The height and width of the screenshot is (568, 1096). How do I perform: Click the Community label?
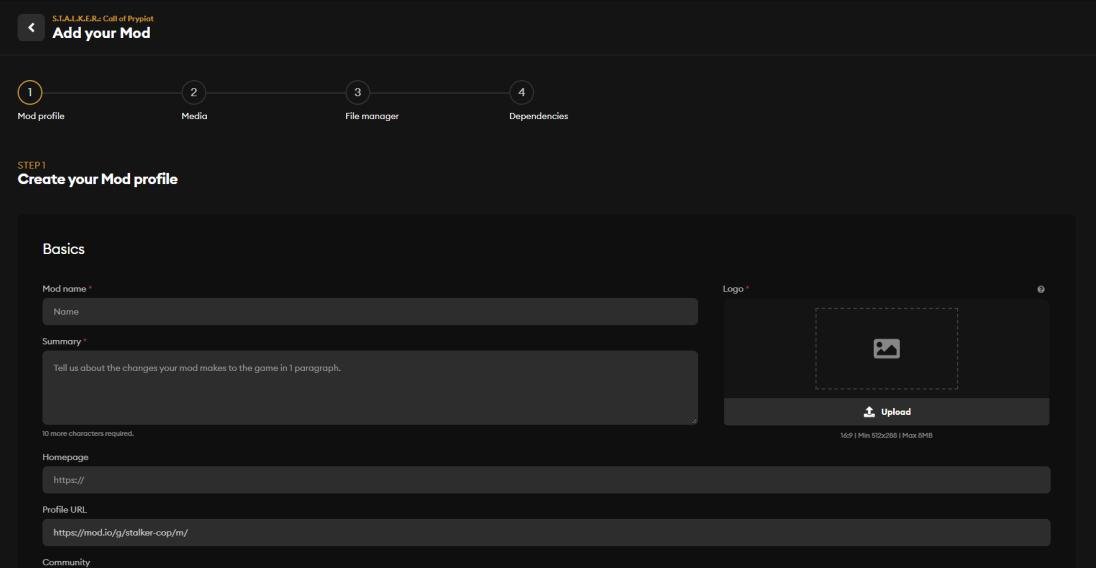(66, 562)
